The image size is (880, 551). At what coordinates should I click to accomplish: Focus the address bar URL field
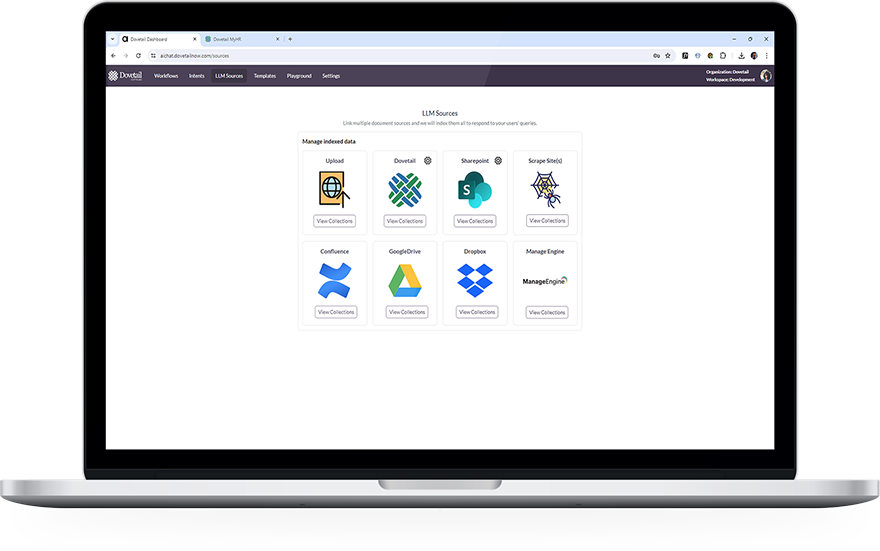(x=404, y=56)
